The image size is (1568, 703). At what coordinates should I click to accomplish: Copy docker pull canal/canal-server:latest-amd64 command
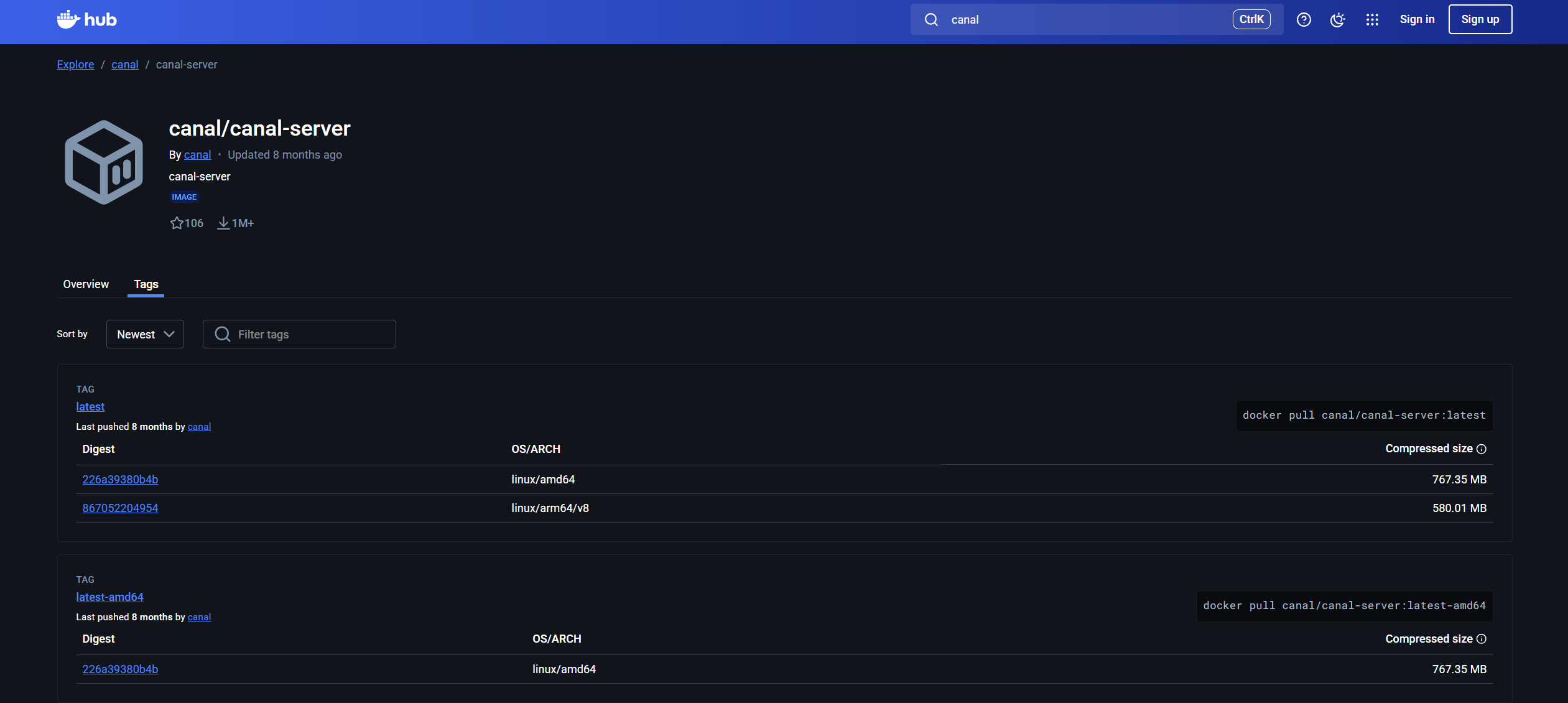click(1345, 606)
